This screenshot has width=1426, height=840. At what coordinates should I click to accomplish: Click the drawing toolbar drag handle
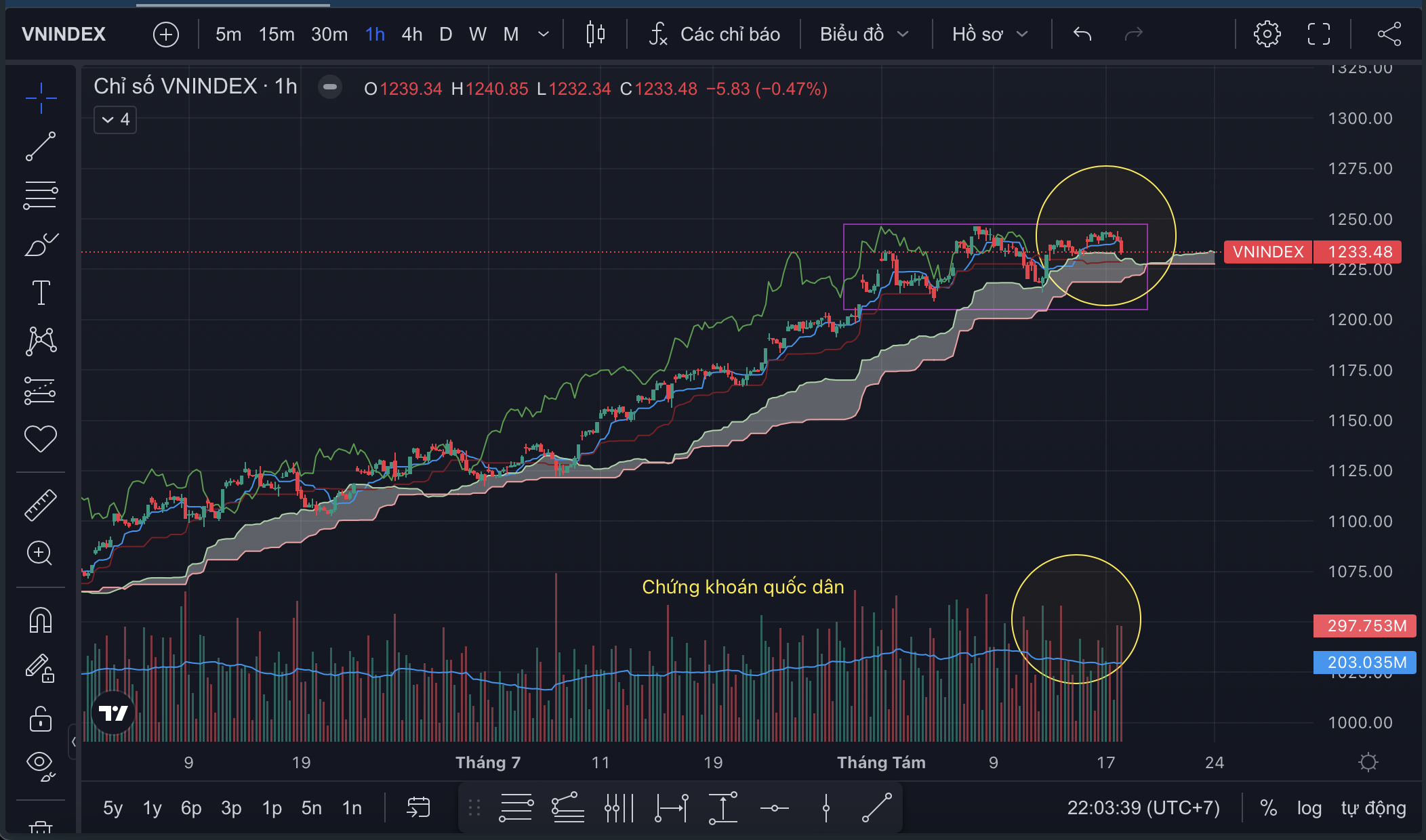[x=474, y=807]
